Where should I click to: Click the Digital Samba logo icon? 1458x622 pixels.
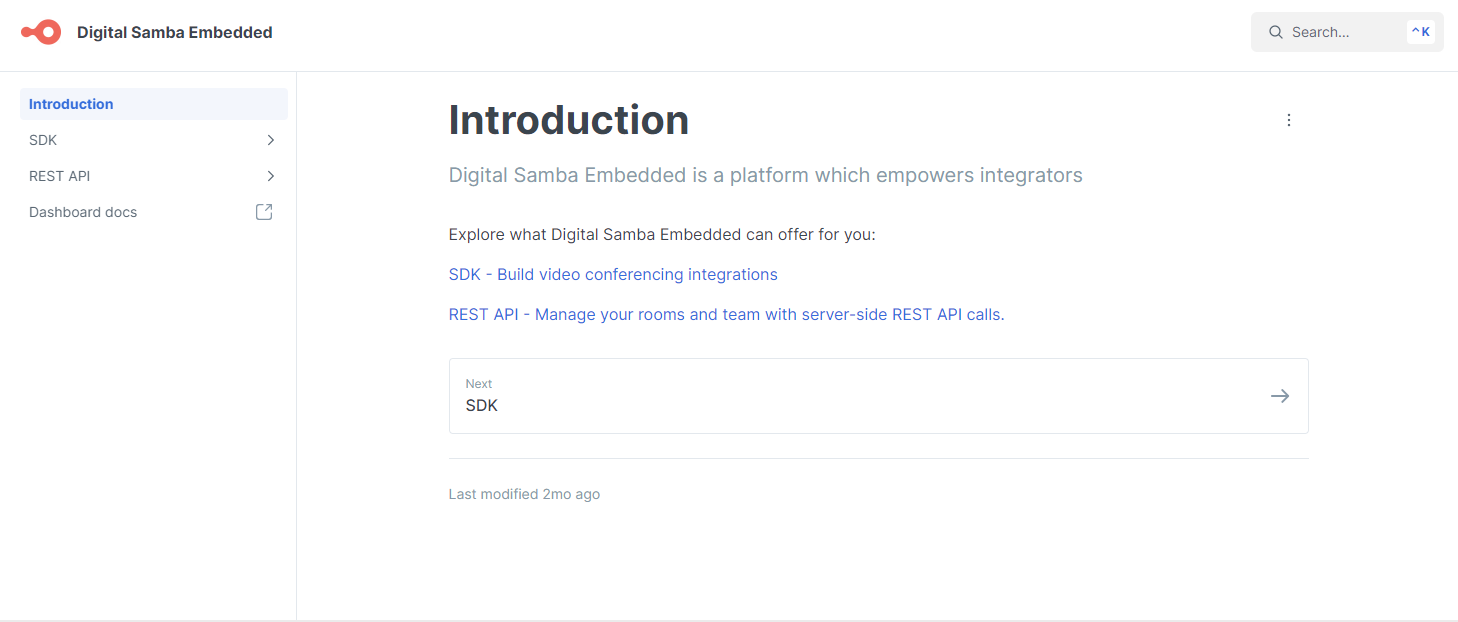click(41, 32)
